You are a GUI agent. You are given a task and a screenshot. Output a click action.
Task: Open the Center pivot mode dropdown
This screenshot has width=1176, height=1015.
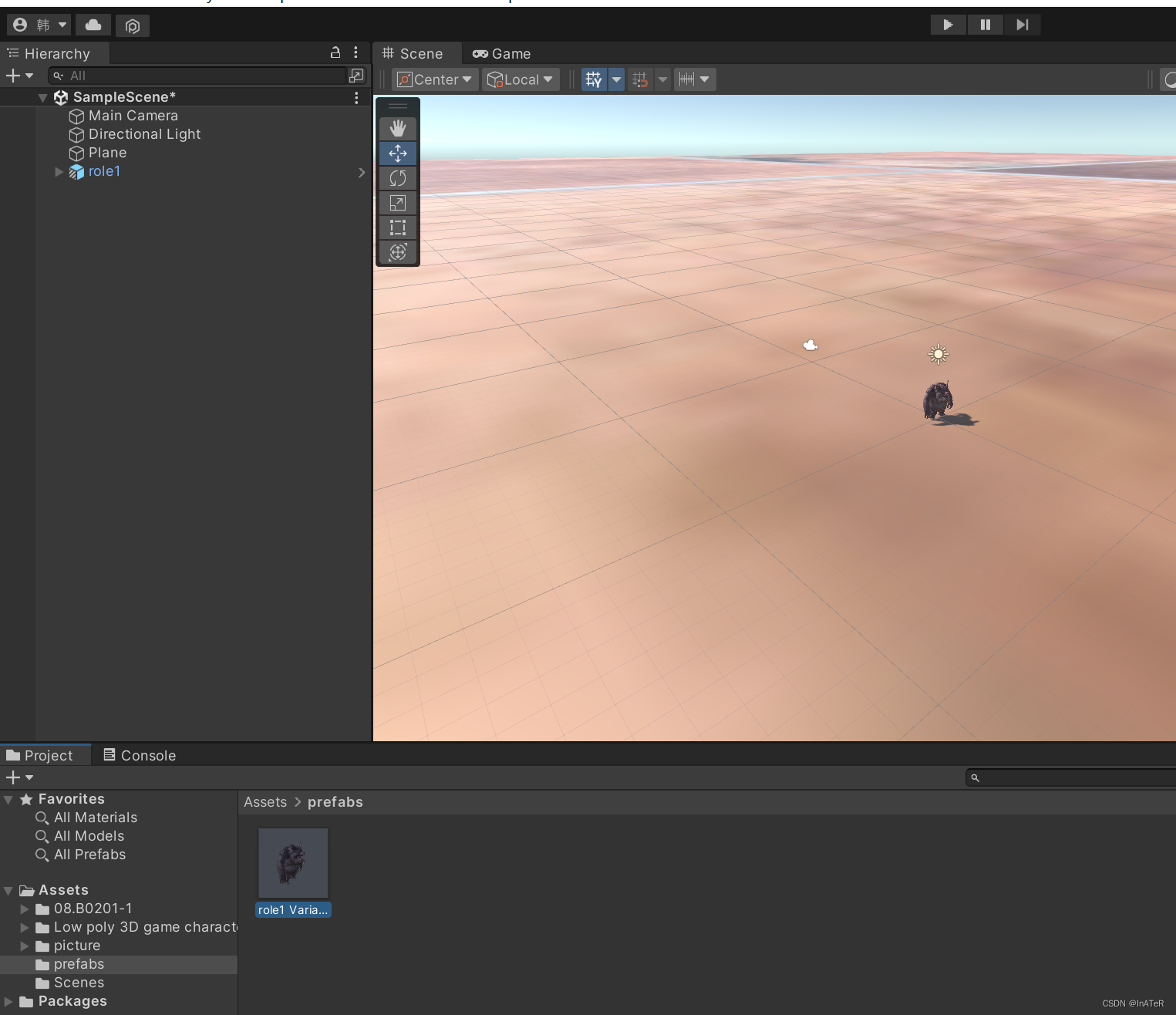434,79
